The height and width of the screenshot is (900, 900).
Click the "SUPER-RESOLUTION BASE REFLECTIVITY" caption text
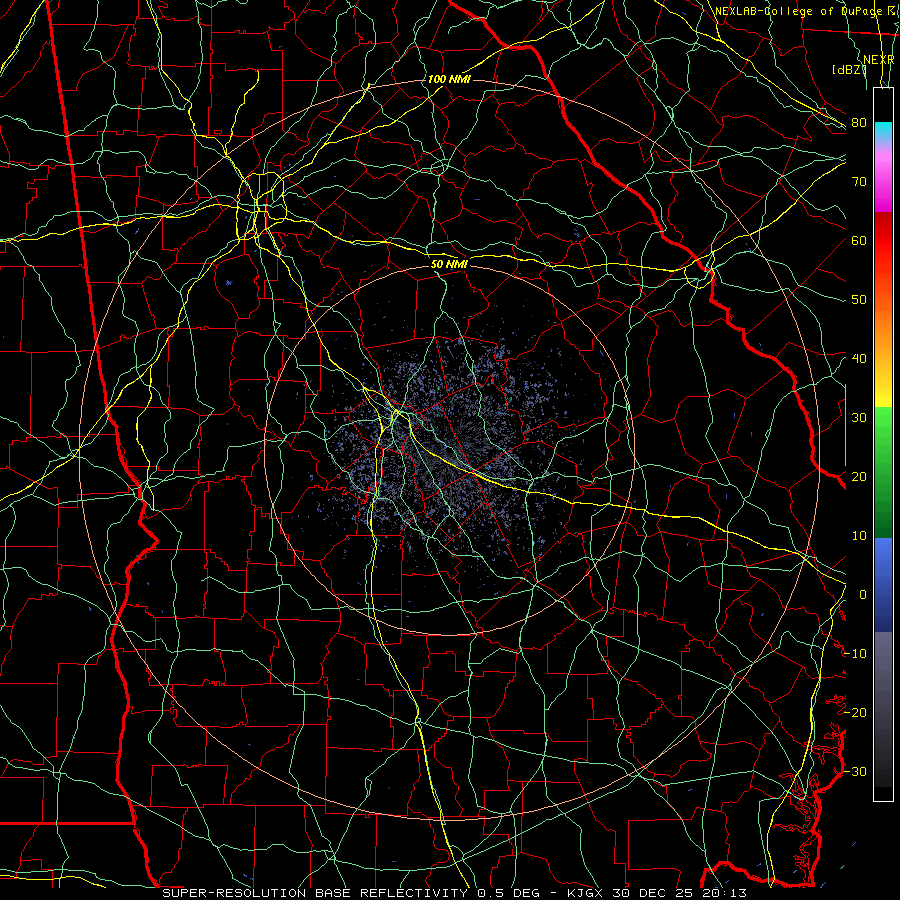[315, 893]
